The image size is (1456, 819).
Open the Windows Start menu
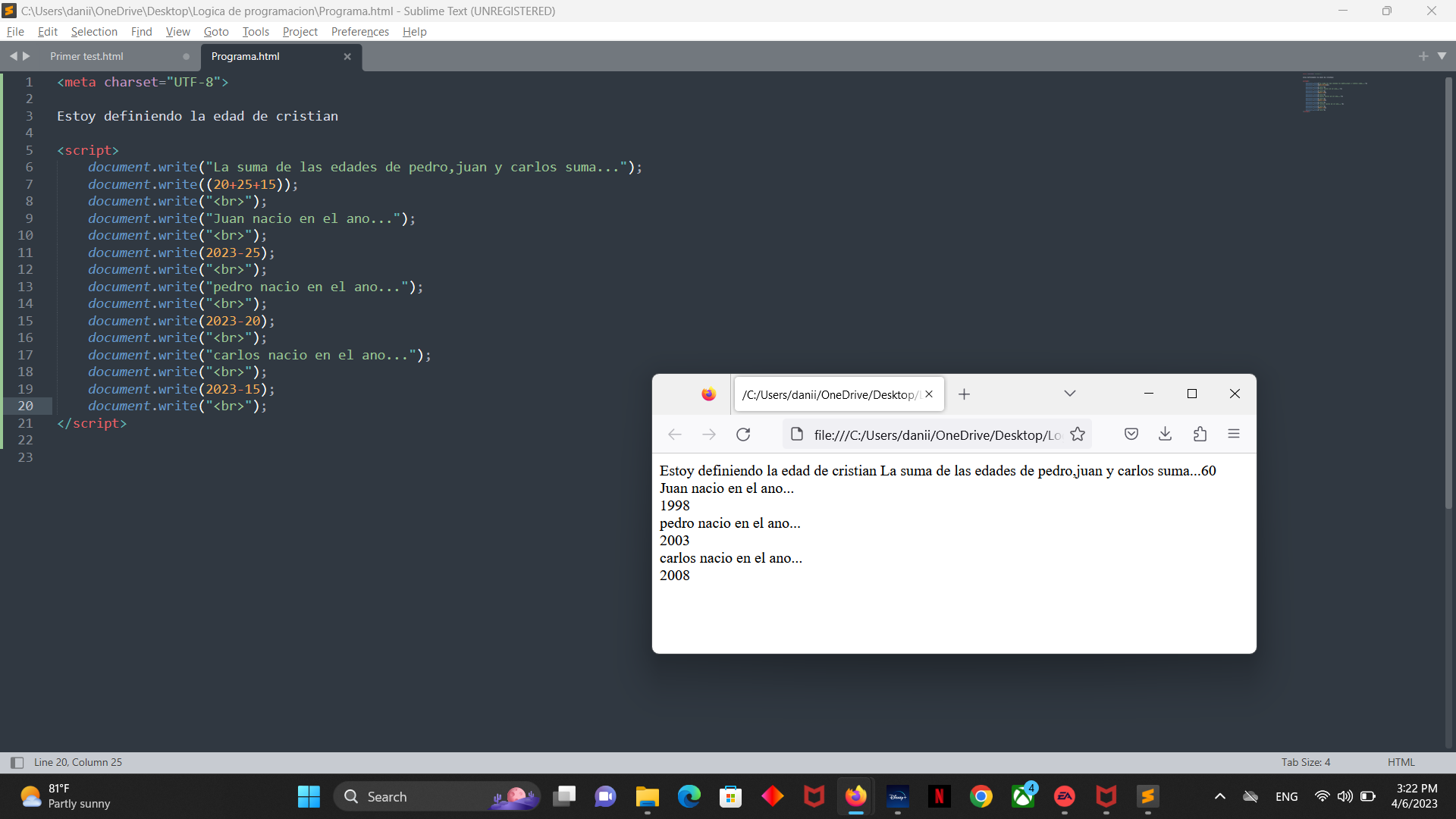coord(309,797)
